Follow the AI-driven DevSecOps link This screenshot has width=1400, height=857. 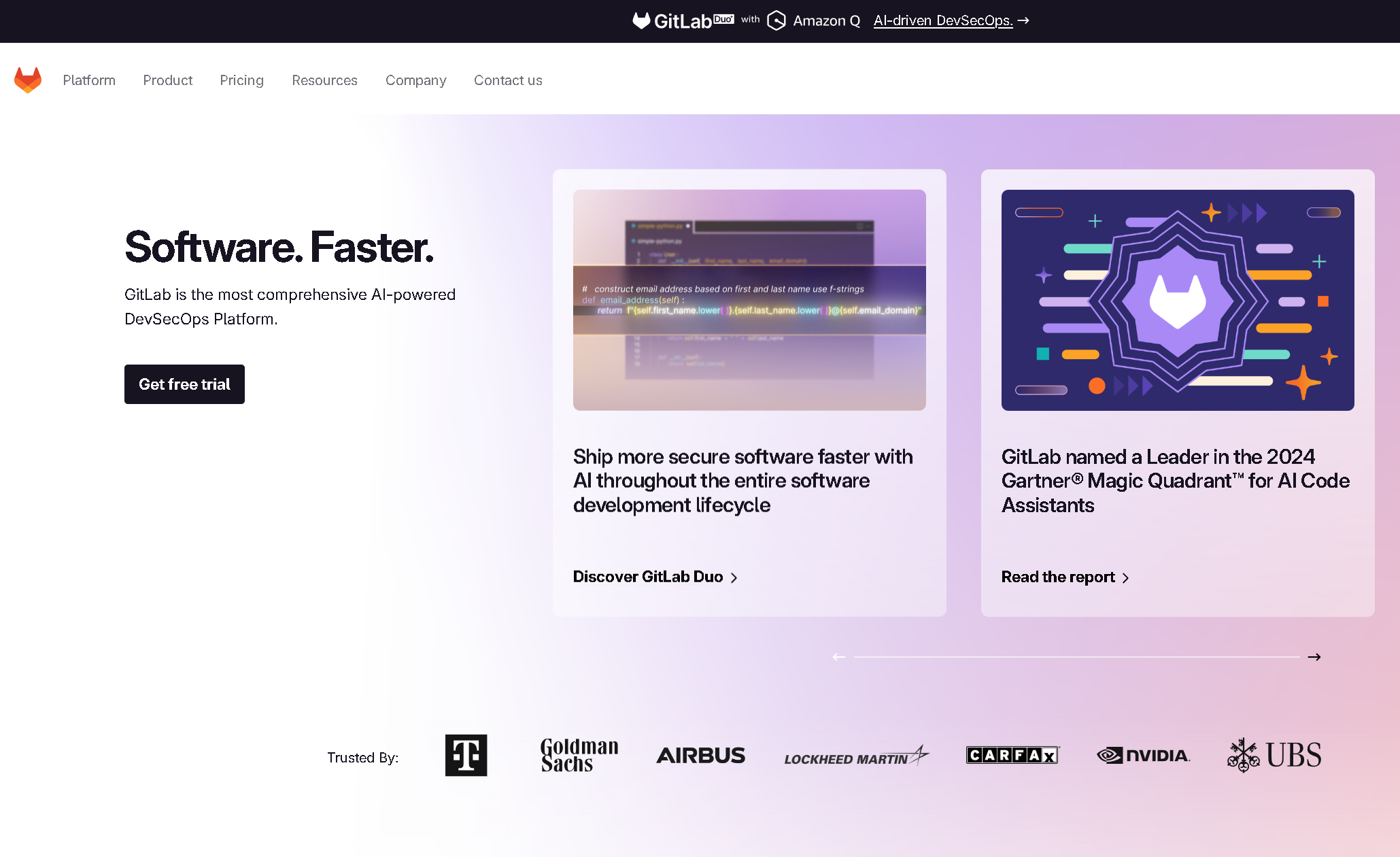pos(943,20)
